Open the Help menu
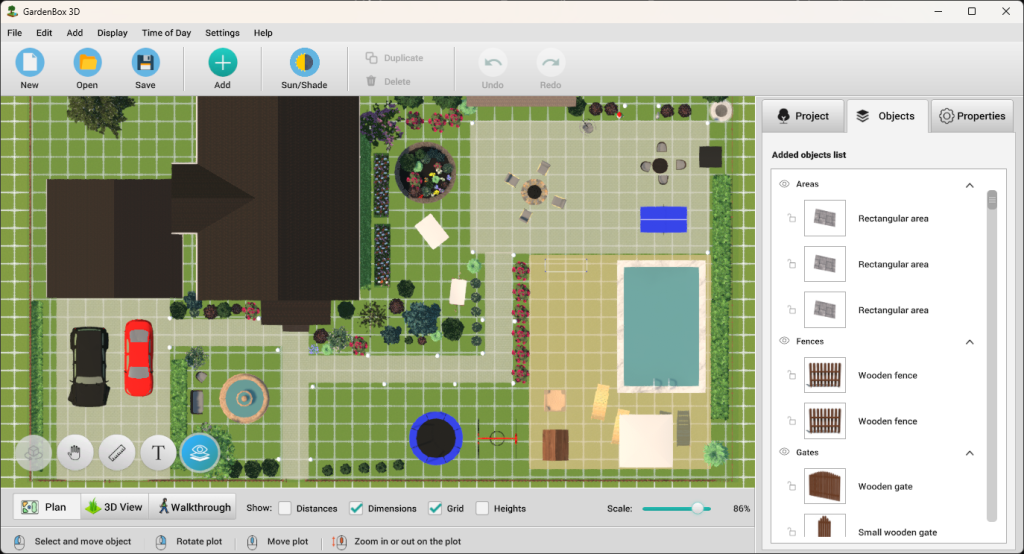 [263, 33]
